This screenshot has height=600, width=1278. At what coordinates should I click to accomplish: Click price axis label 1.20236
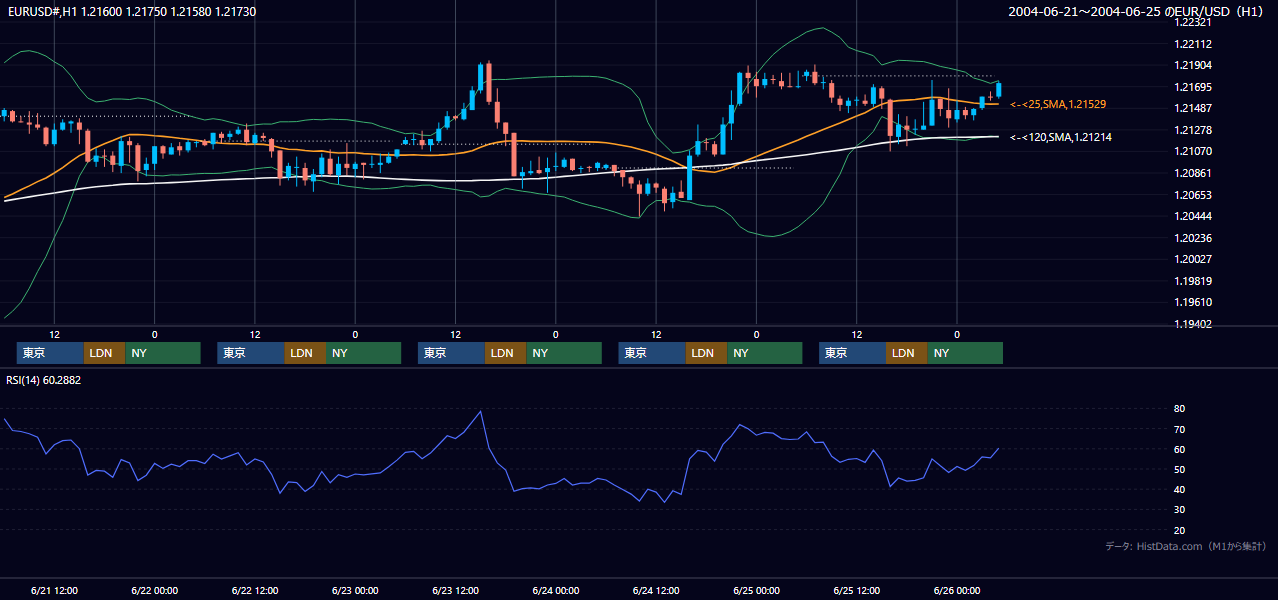tap(1194, 238)
